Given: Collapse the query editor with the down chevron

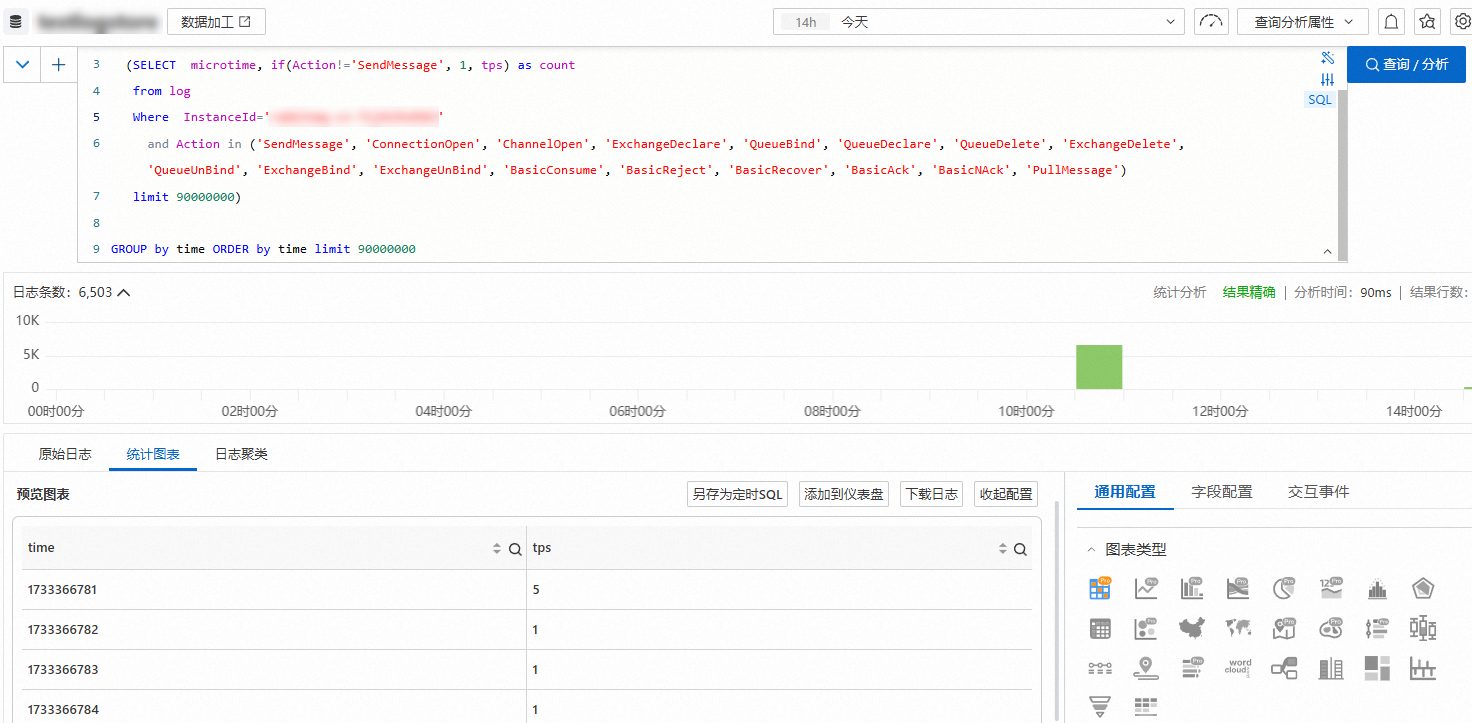Looking at the screenshot, I should coord(23,65).
